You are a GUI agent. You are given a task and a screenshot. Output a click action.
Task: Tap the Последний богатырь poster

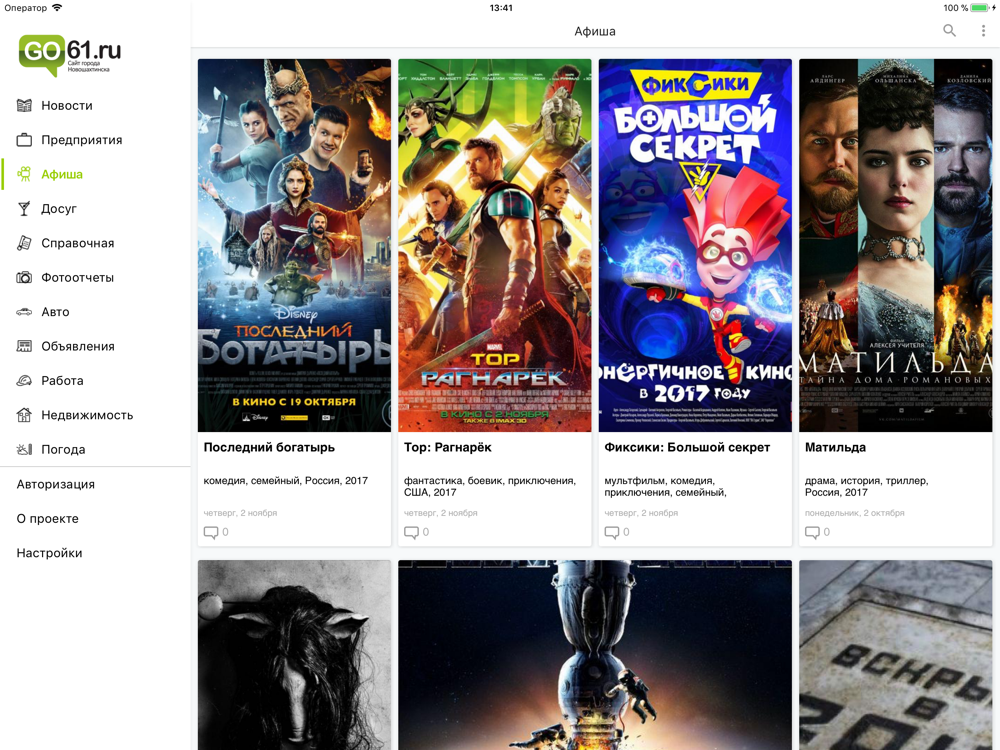(294, 246)
